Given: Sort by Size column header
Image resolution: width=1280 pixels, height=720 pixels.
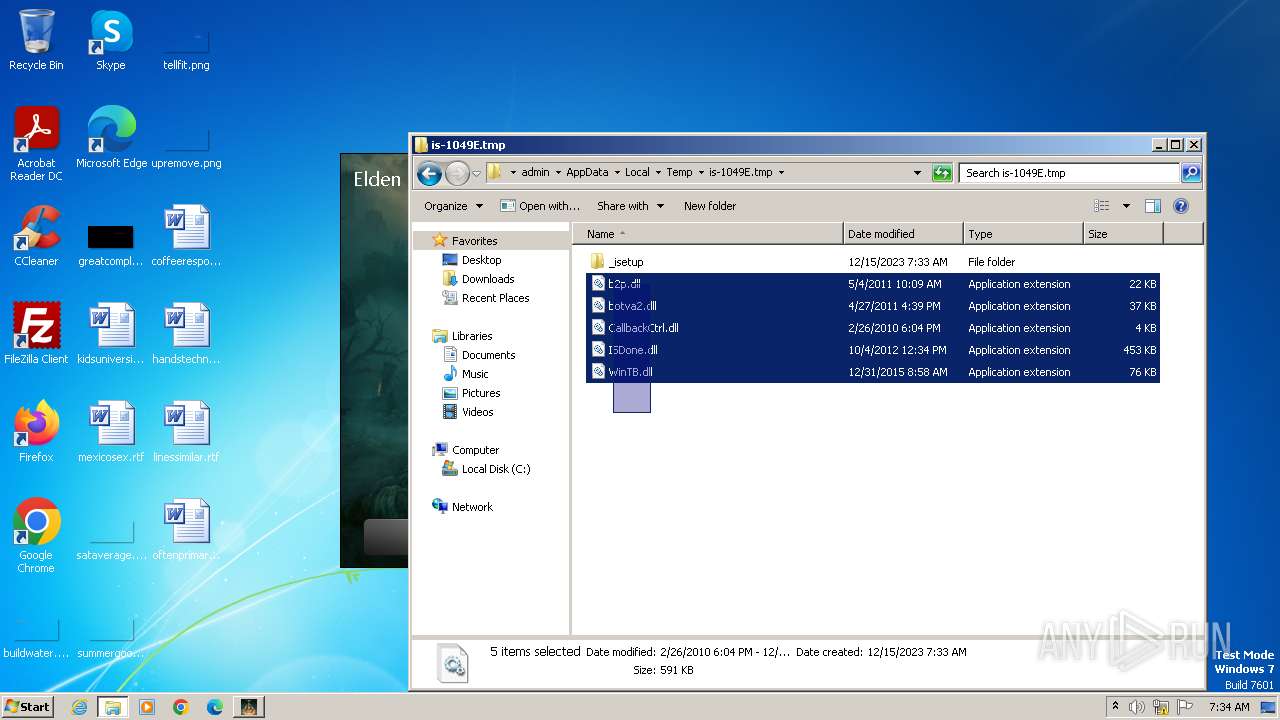Looking at the screenshot, I should 1123,234.
